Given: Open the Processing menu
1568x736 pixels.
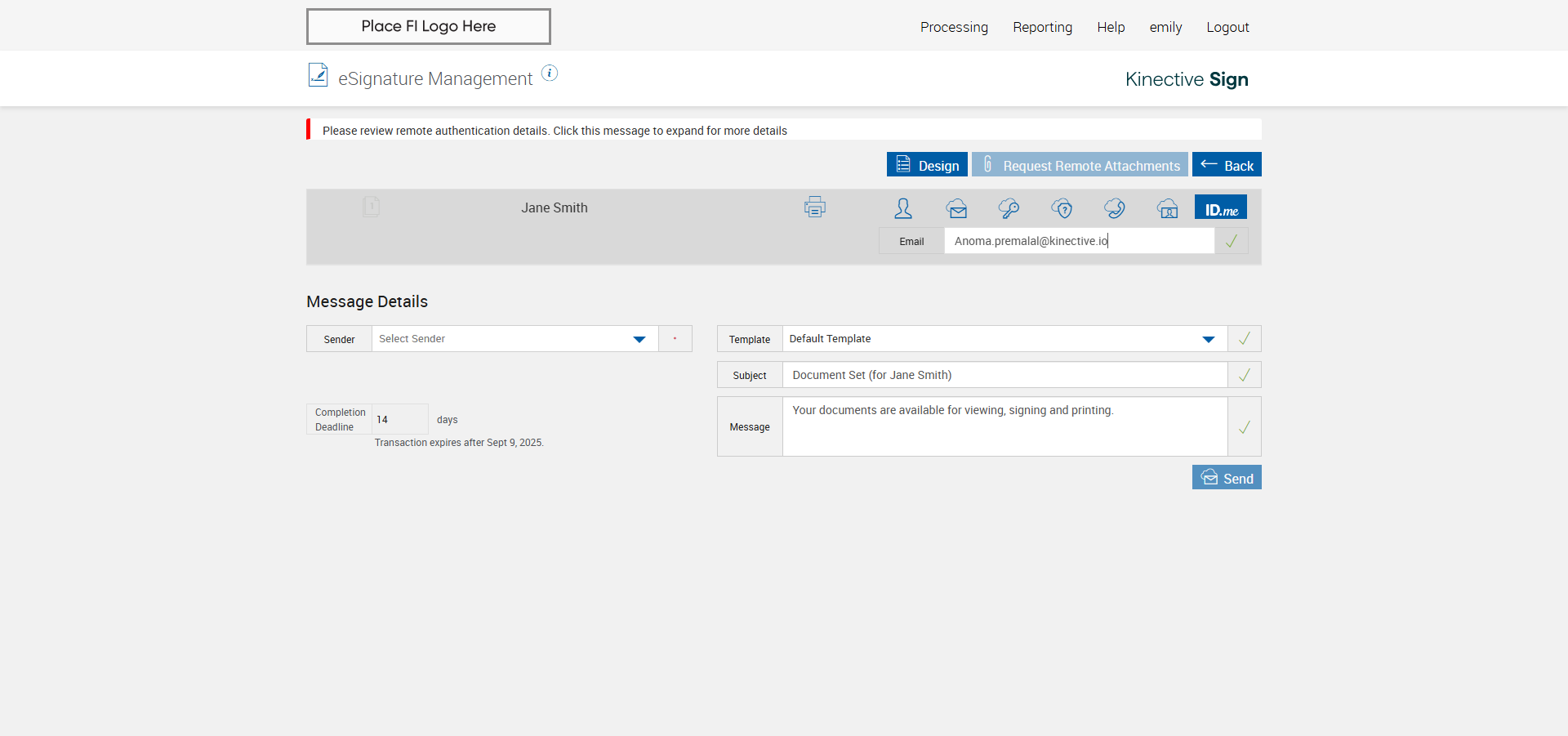Looking at the screenshot, I should [x=954, y=27].
